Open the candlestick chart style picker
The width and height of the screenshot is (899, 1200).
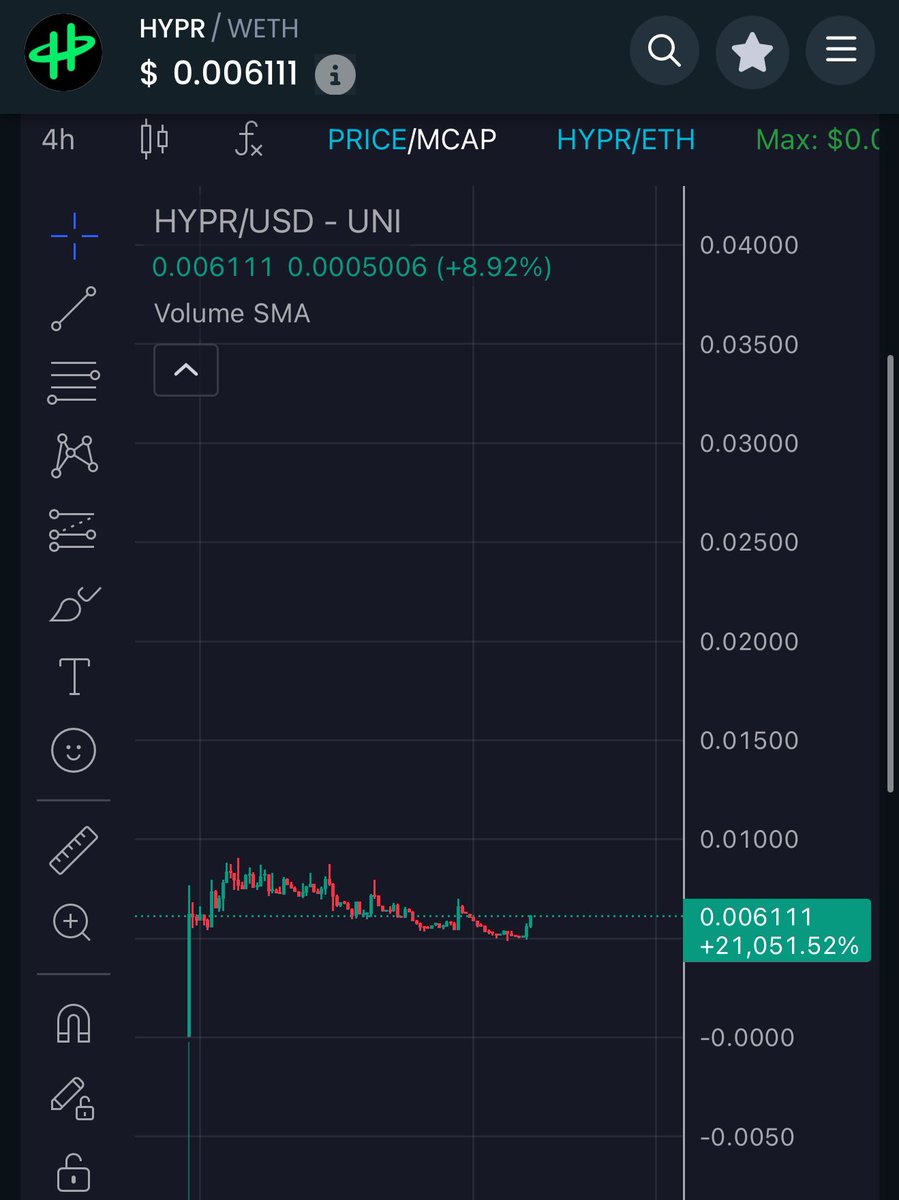152,140
